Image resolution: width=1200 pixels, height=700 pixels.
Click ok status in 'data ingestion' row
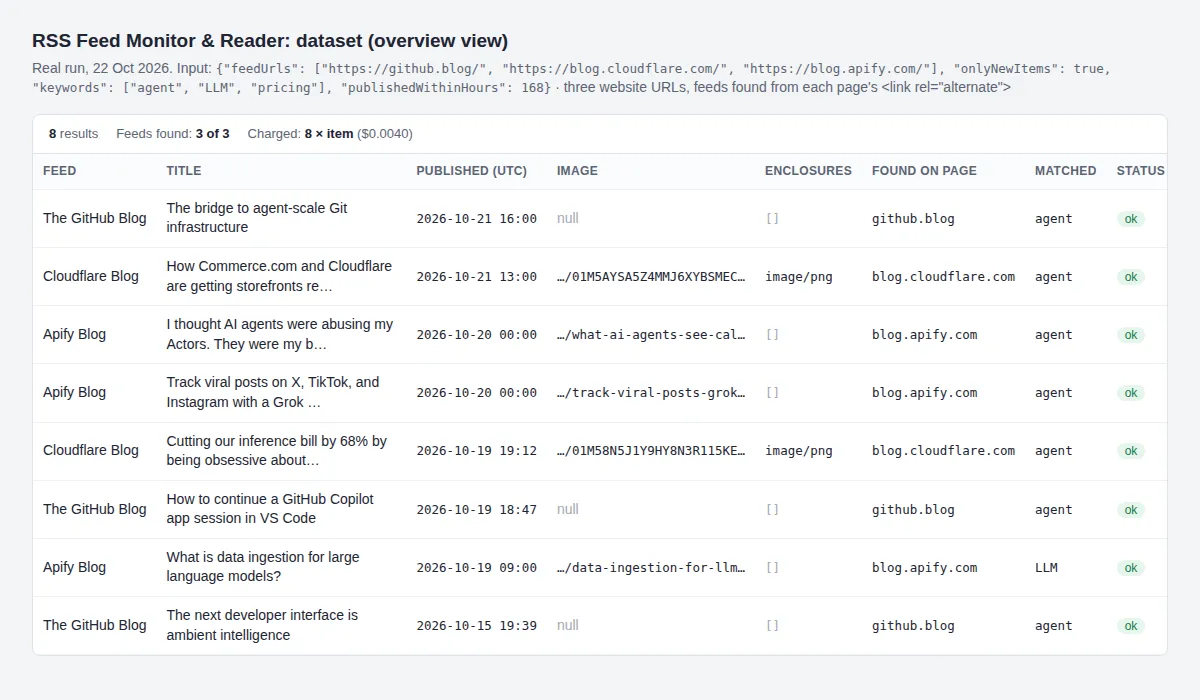[x=1131, y=568]
